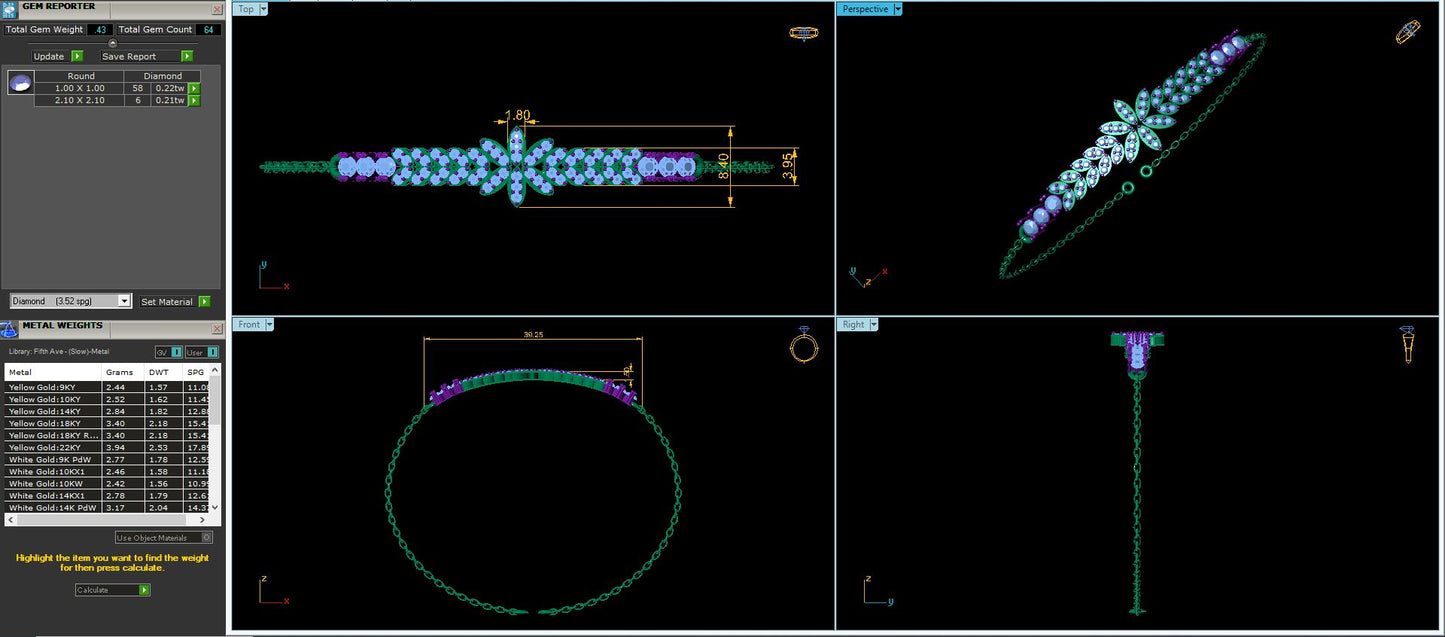
Task: Select the White Gold:9K PdW row
Action: [x=107, y=459]
